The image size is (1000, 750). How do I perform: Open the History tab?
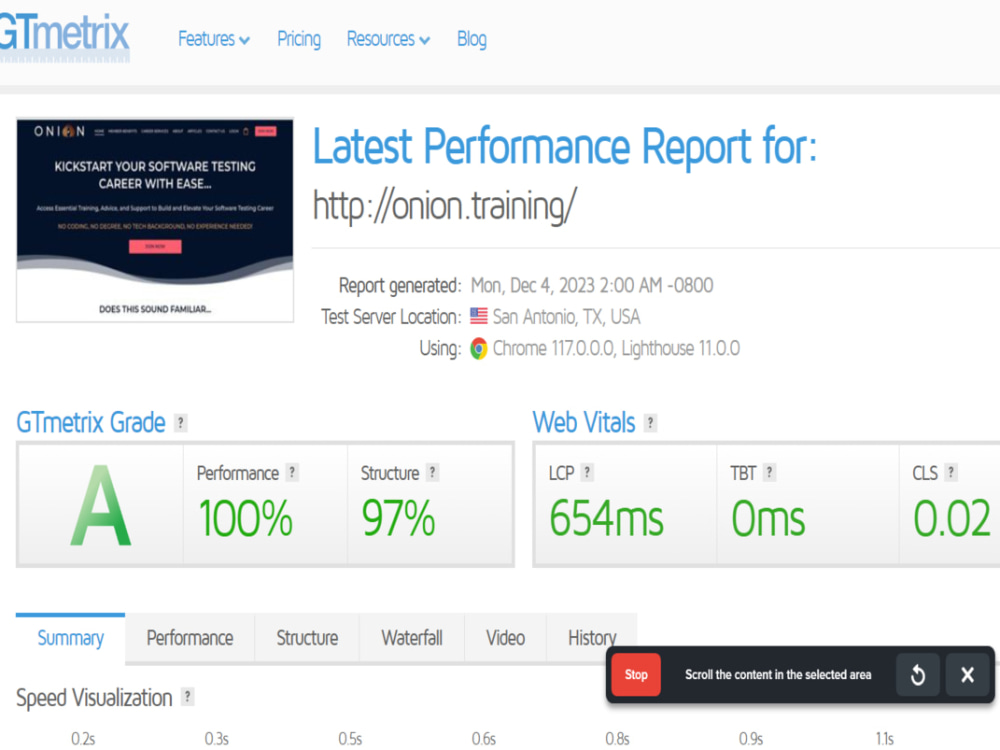591,637
